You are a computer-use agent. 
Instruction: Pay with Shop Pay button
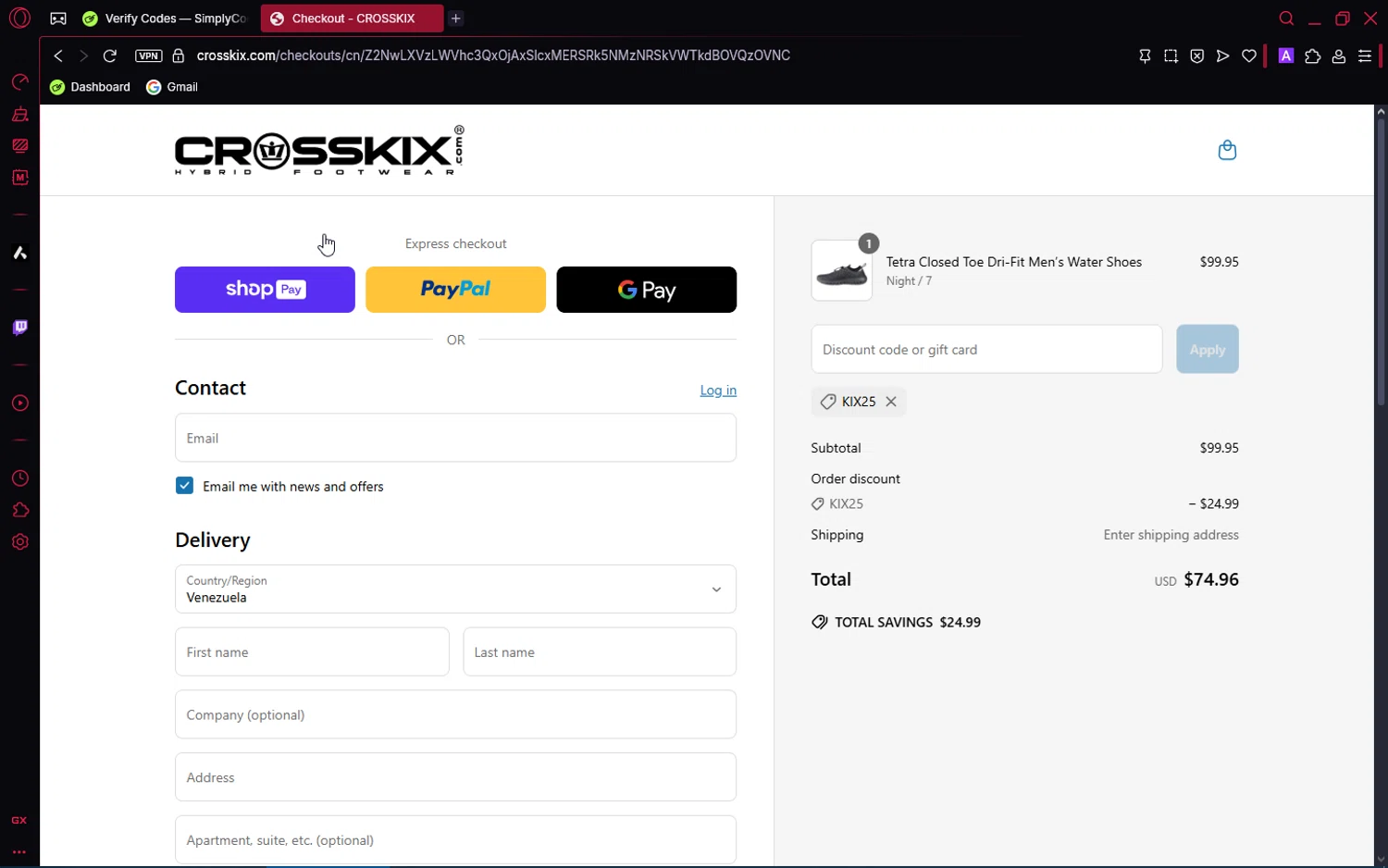point(265,290)
